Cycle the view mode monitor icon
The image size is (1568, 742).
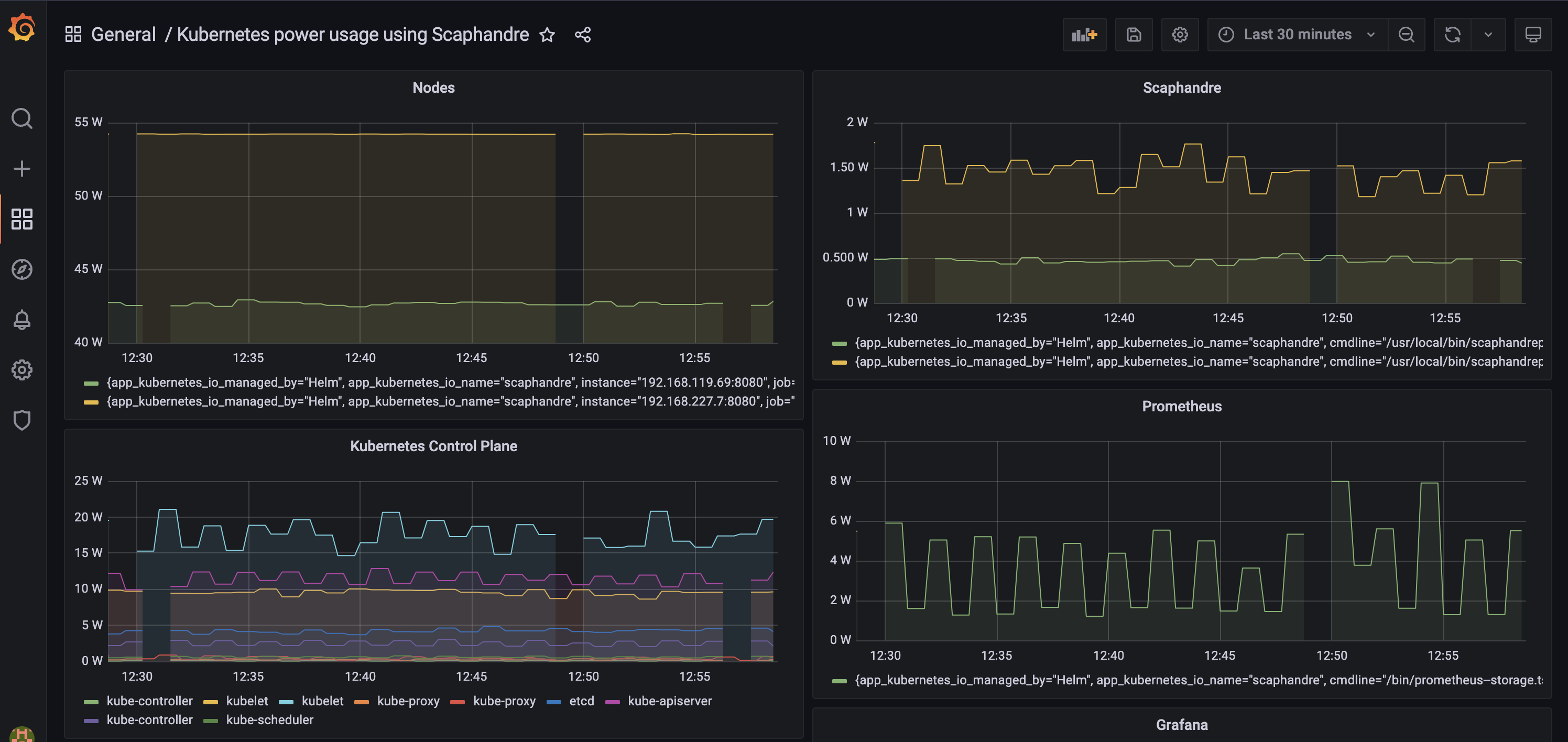pyautogui.click(x=1533, y=35)
